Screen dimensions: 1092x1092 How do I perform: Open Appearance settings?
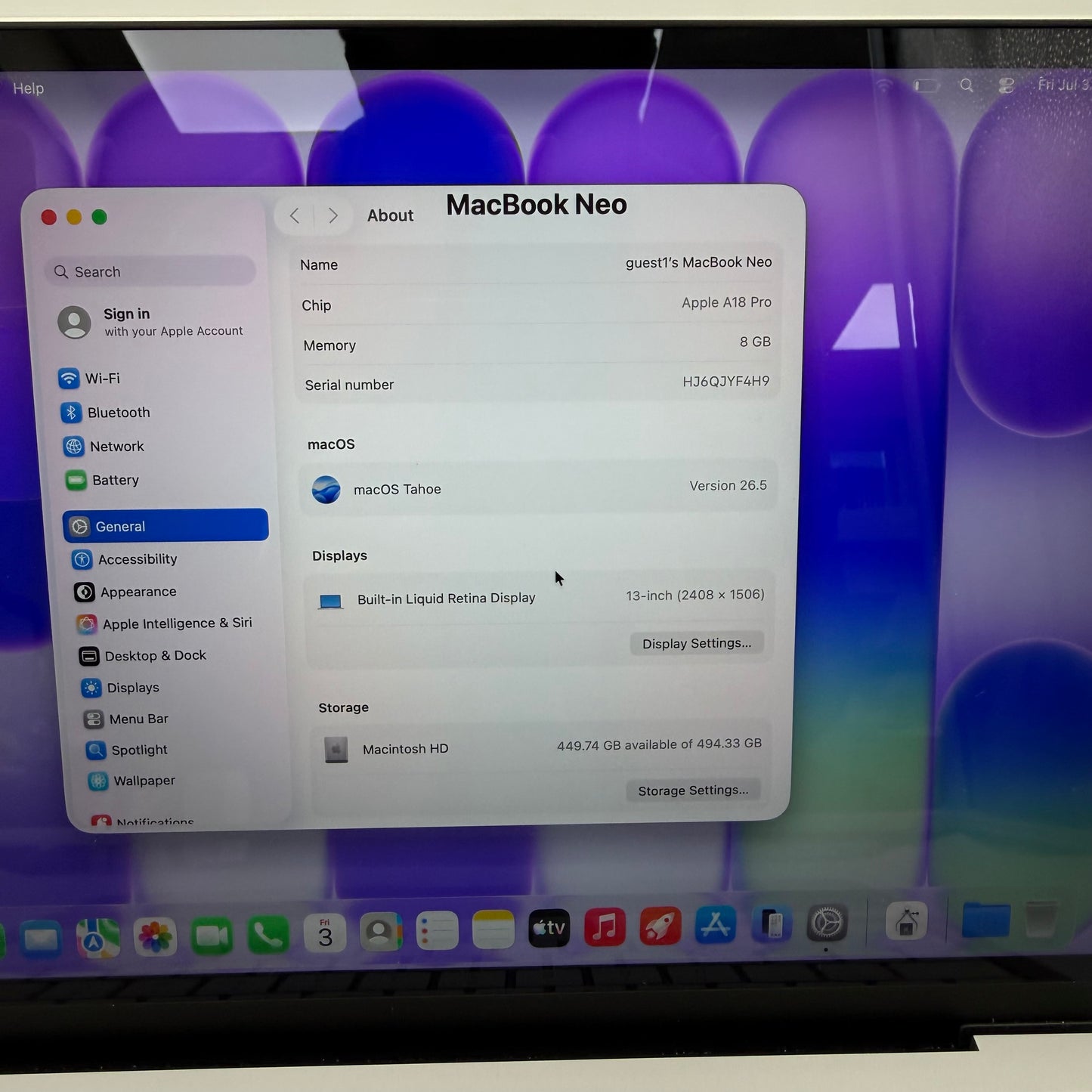[125, 592]
